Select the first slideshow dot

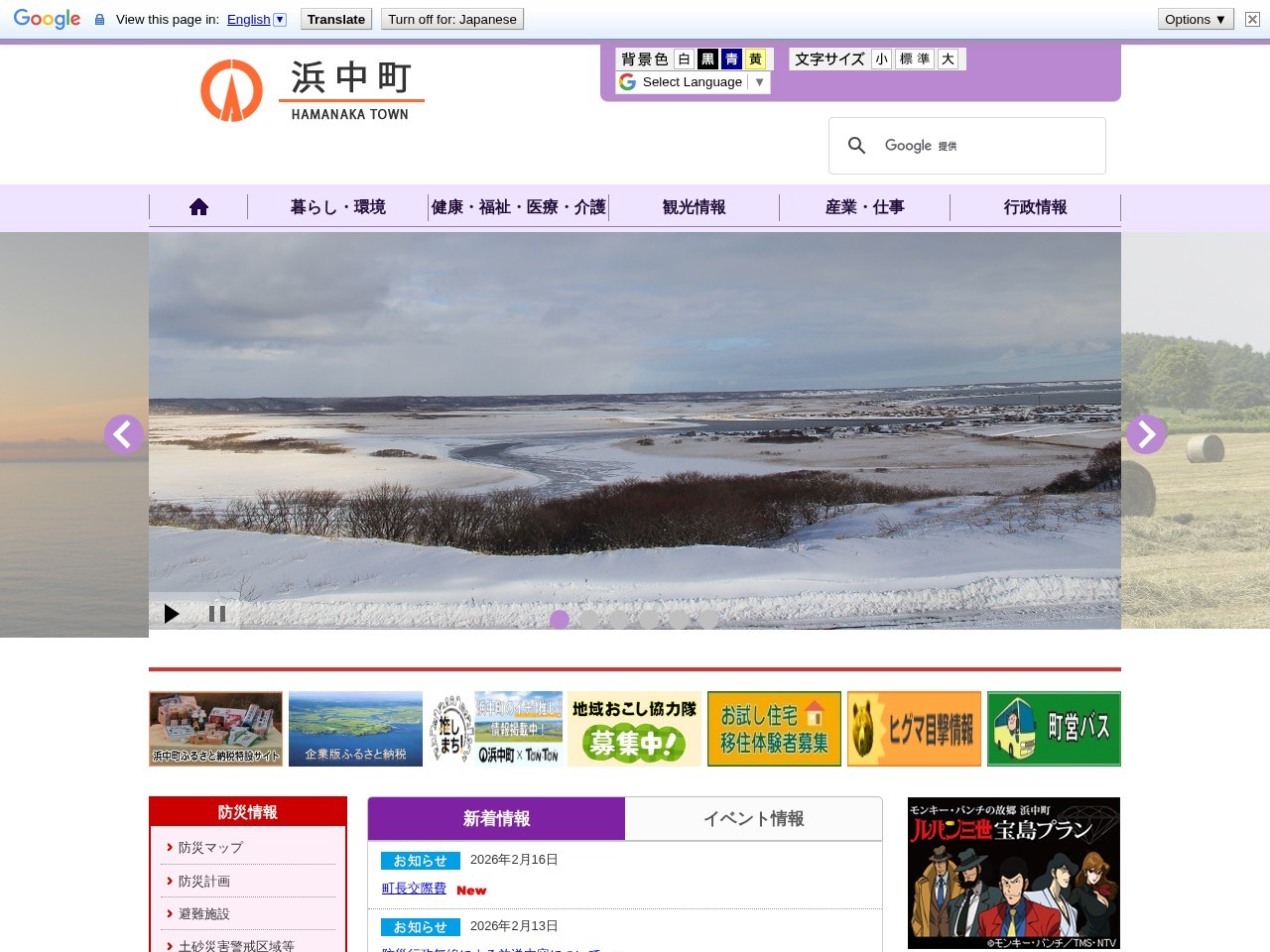(560, 620)
